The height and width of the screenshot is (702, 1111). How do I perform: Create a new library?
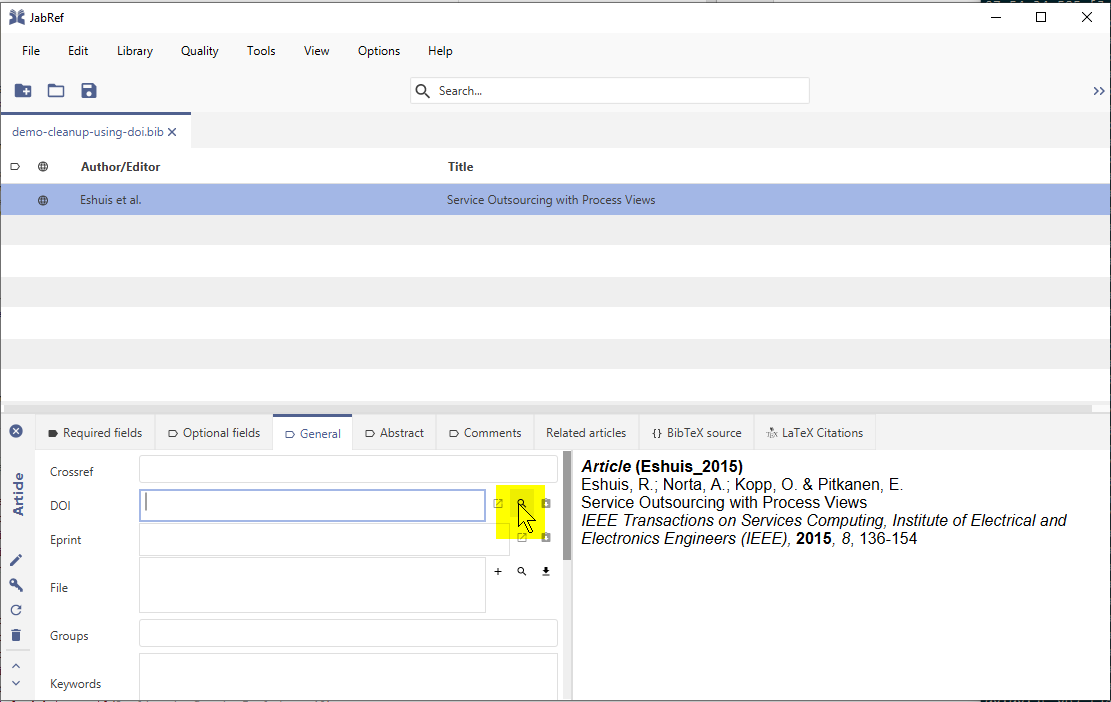(x=22, y=90)
